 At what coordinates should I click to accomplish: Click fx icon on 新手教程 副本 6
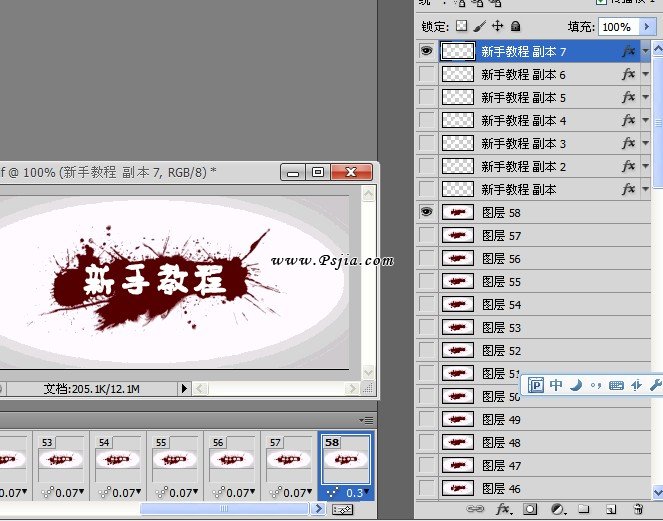(x=629, y=74)
